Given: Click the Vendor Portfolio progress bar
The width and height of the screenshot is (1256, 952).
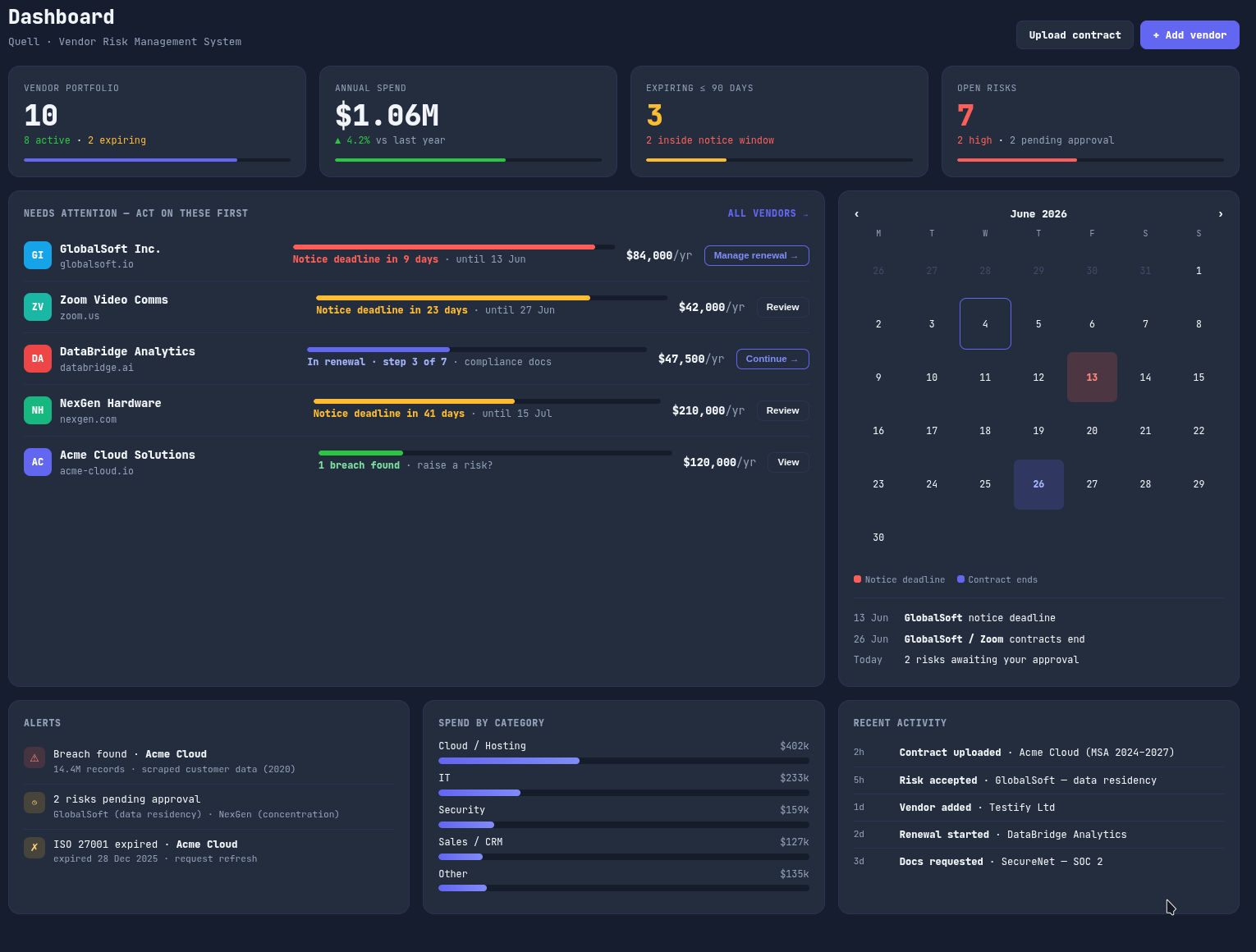Looking at the screenshot, I should (x=157, y=160).
